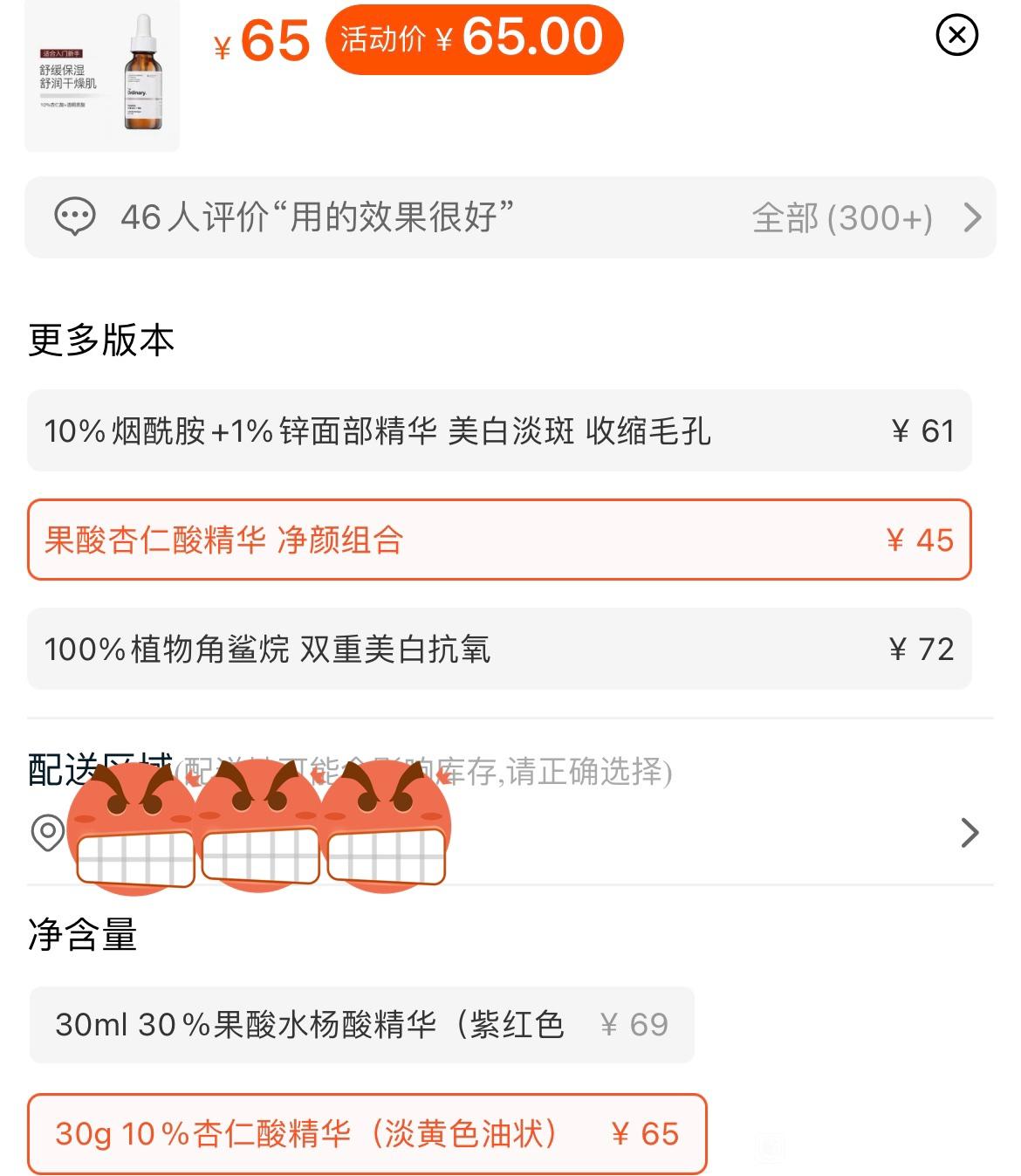This screenshot has width=1021, height=1176.
Task: Expand all reviews chevron arrow
Action: (972, 217)
